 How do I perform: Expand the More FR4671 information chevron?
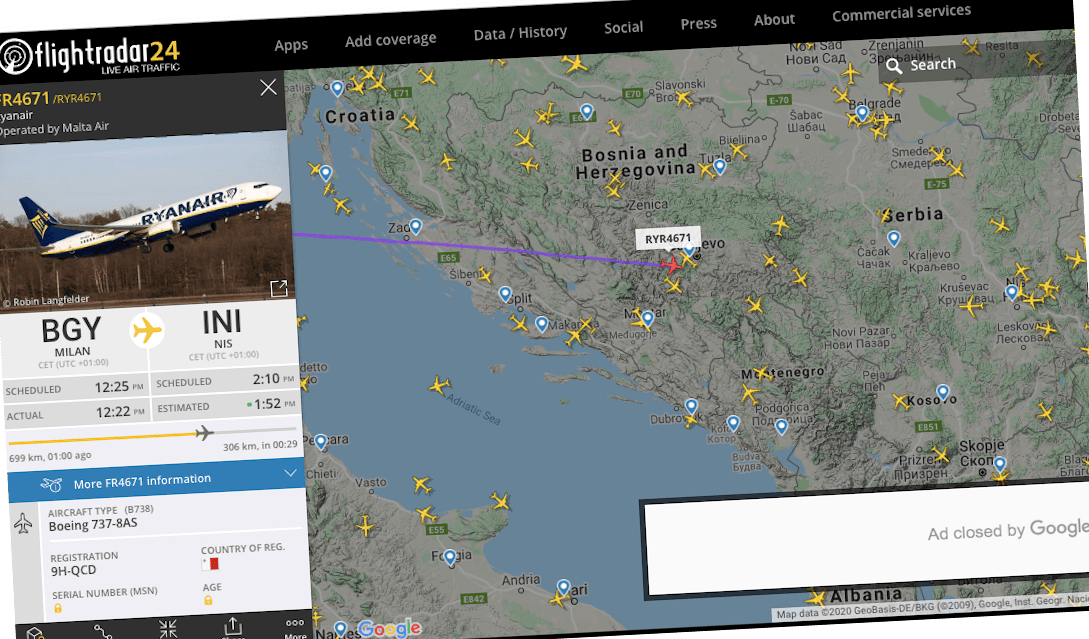click(290, 472)
